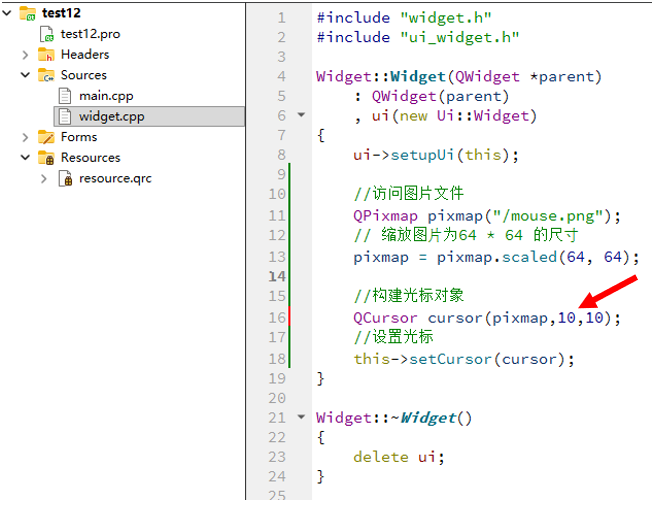Click the Resources folder icon

coord(46,158)
